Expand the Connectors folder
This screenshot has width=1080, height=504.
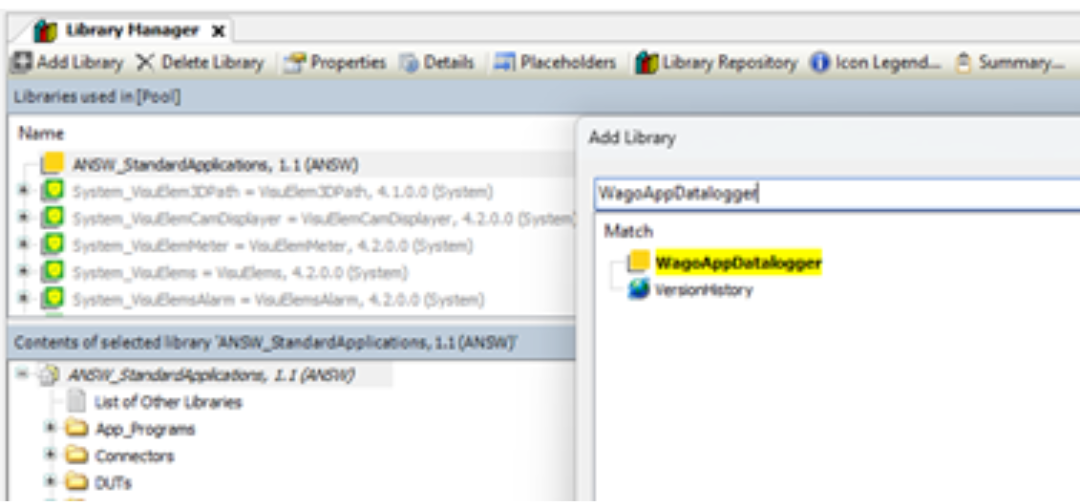50,455
